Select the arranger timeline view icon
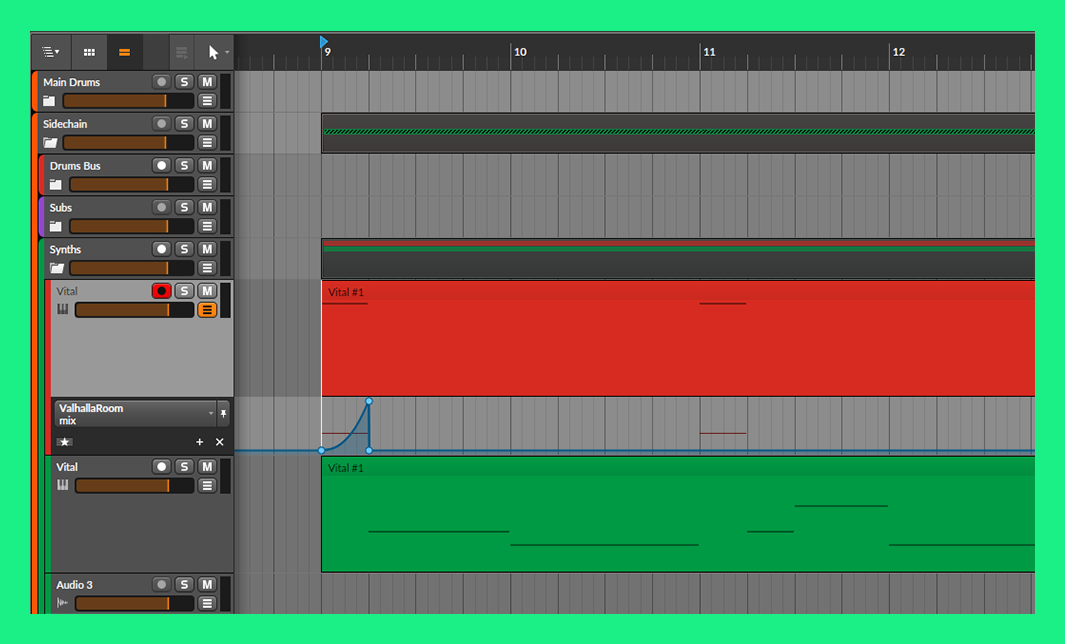 pyautogui.click(x=124, y=52)
